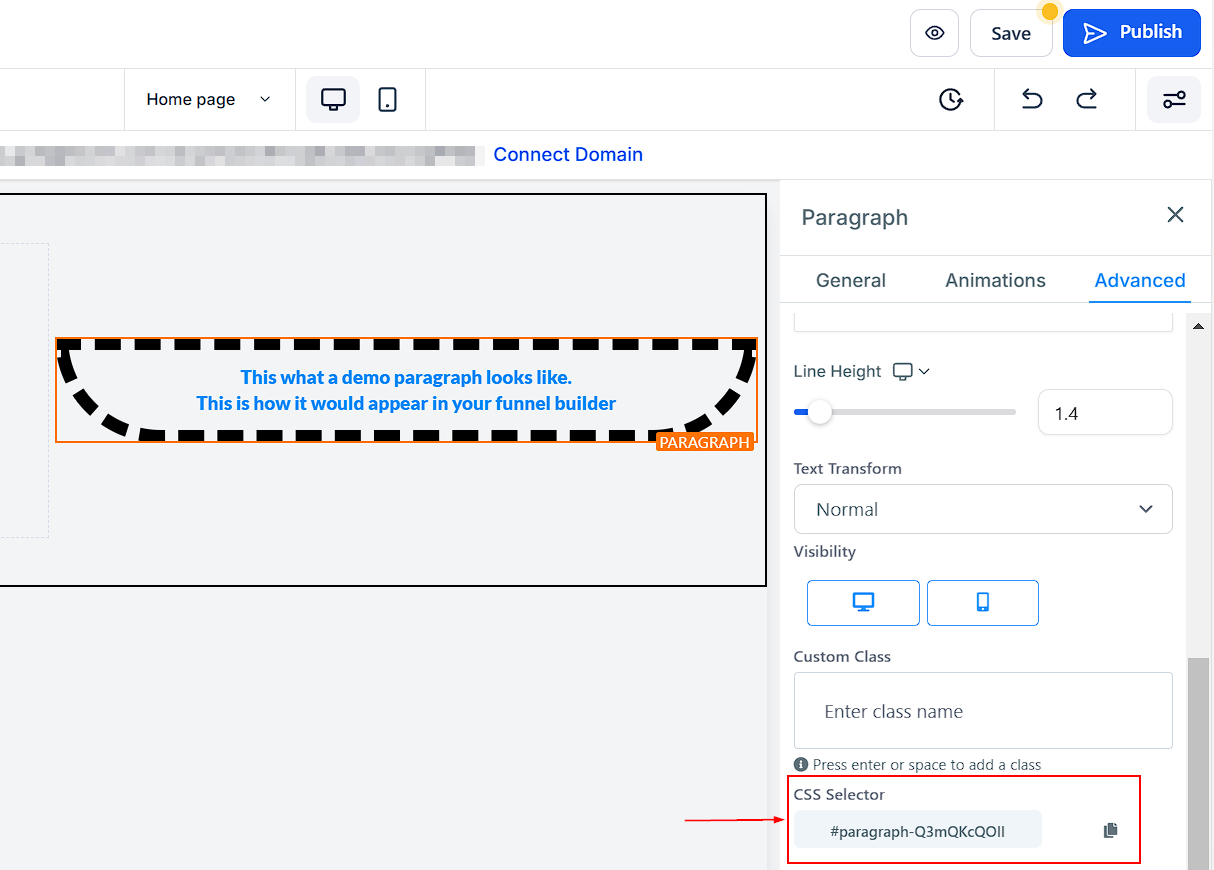Switch to desktop view in toolbar
This screenshot has width=1214, height=870.
coord(333,99)
